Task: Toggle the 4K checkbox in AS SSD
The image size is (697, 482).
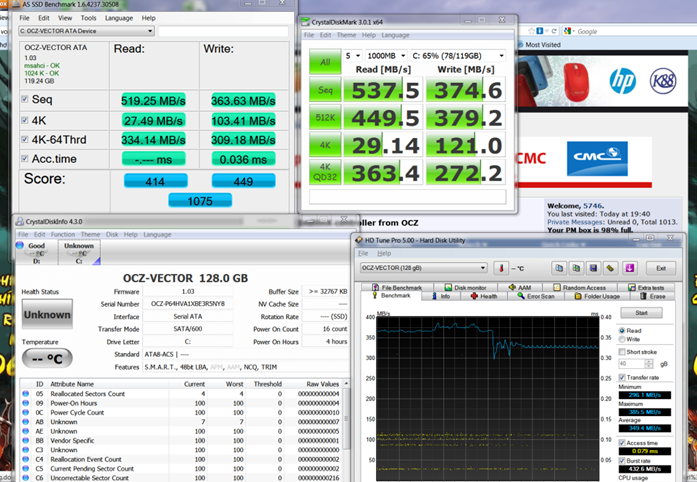Action: click(x=25, y=120)
